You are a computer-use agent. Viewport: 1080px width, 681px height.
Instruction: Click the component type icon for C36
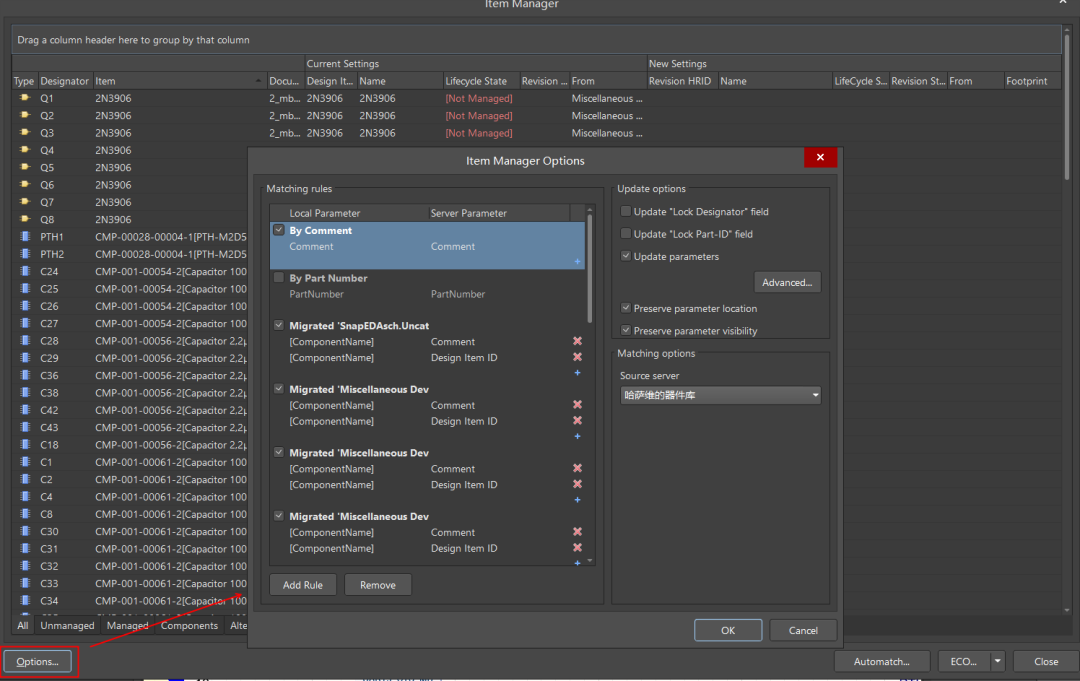tap(25, 375)
